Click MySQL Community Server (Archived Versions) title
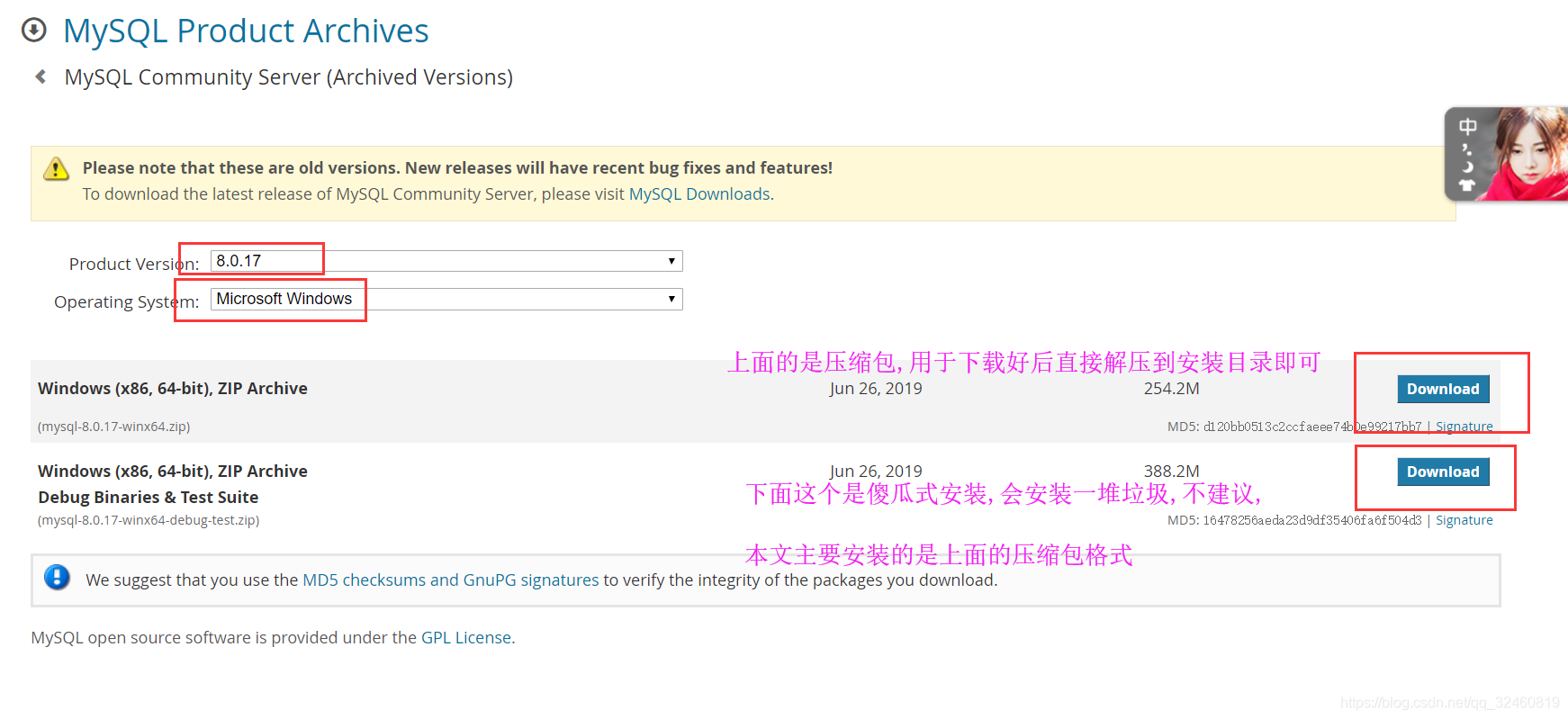The image size is (1568, 719). click(x=289, y=77)
